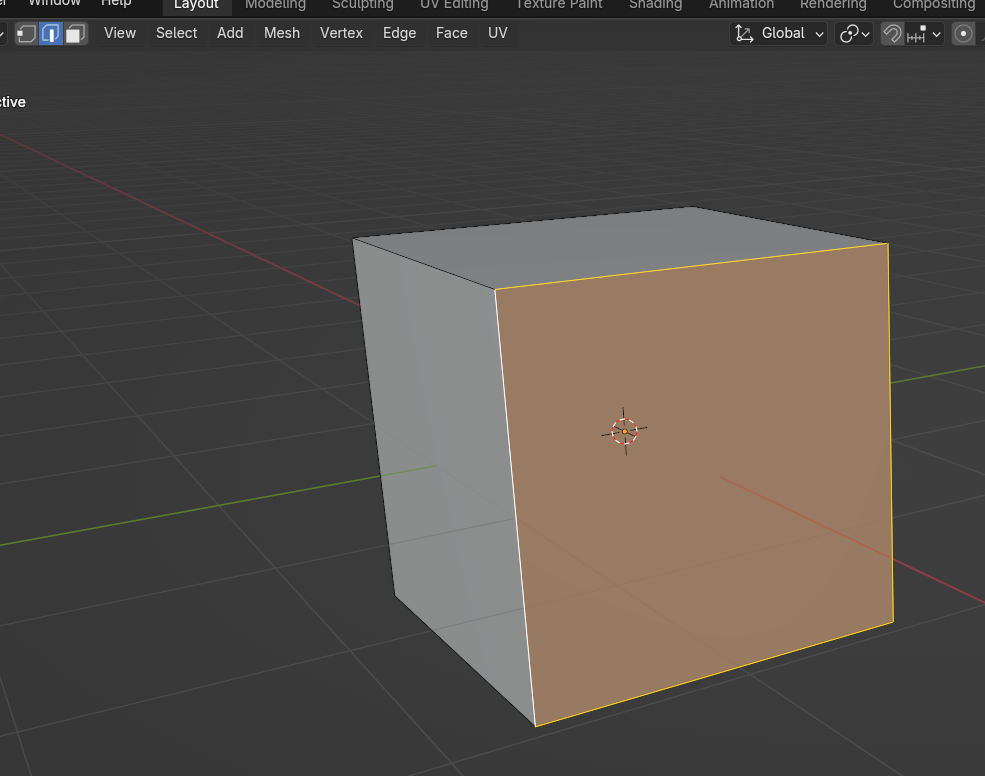Switch to face select mode
The width and height of the screenshot is (985, 776).
[75, 33]
